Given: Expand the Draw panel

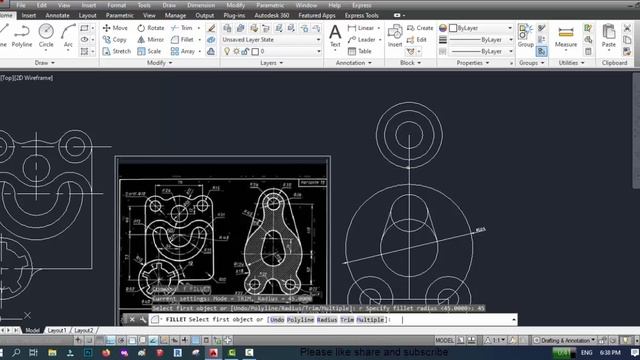Looking at the screenshot, I should click(x=44, y=63).
